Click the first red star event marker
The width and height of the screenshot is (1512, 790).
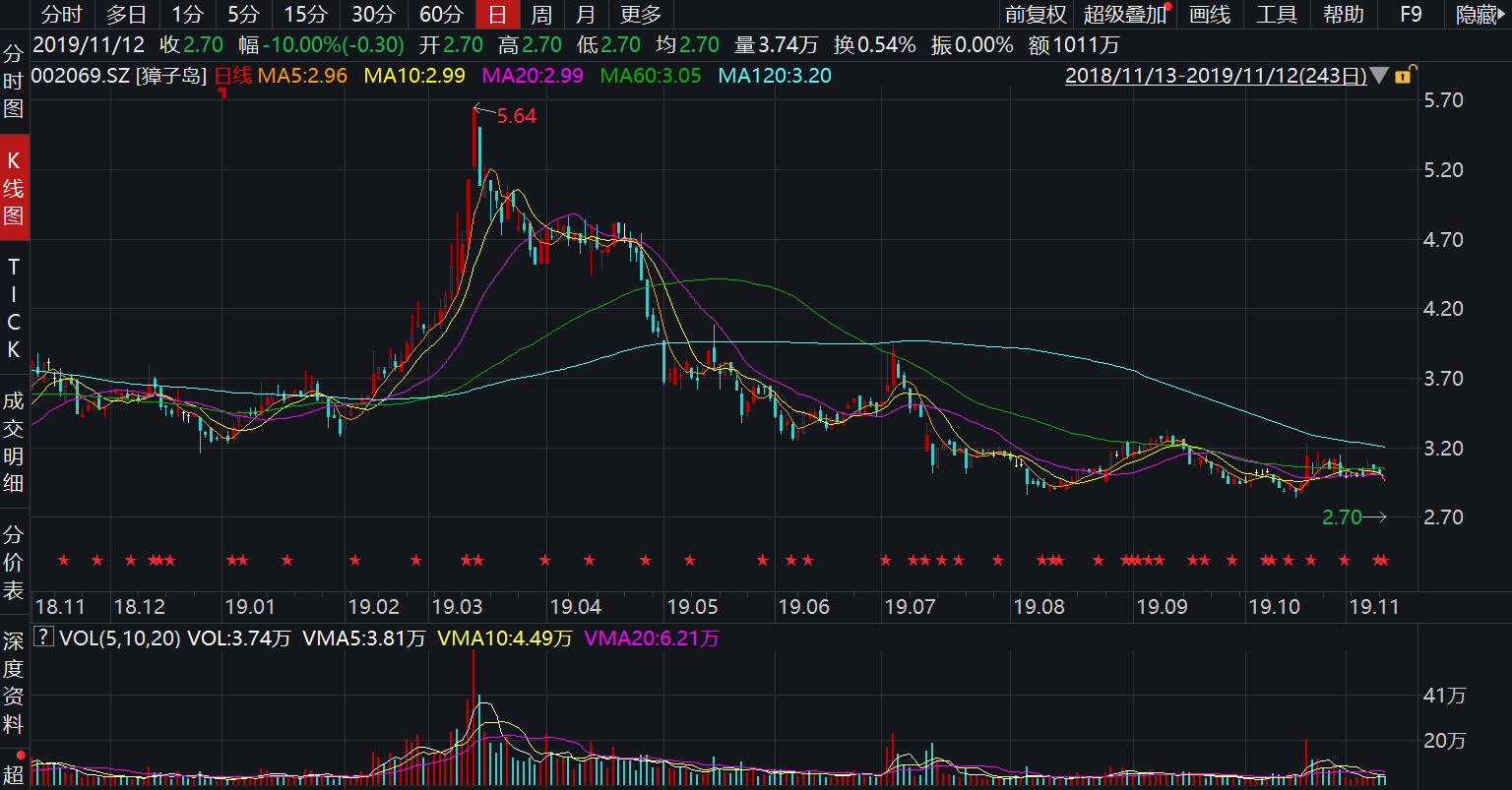64,561
